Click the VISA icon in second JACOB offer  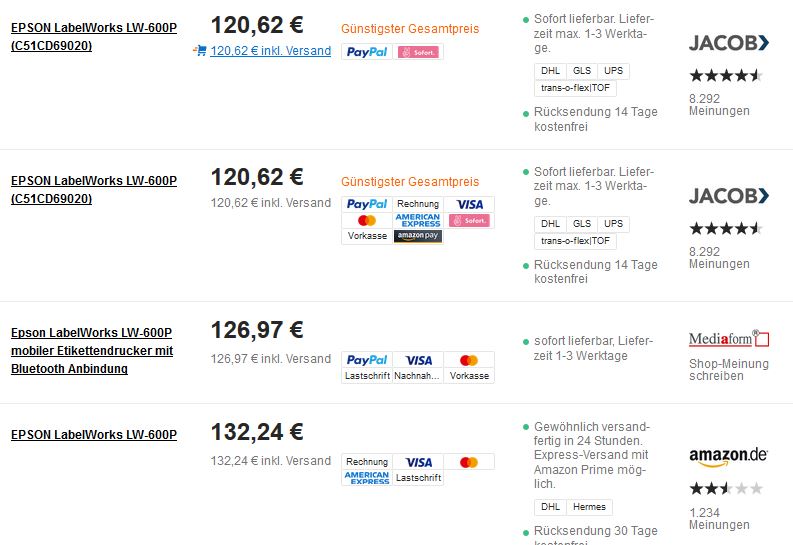(x=469, y=204)
